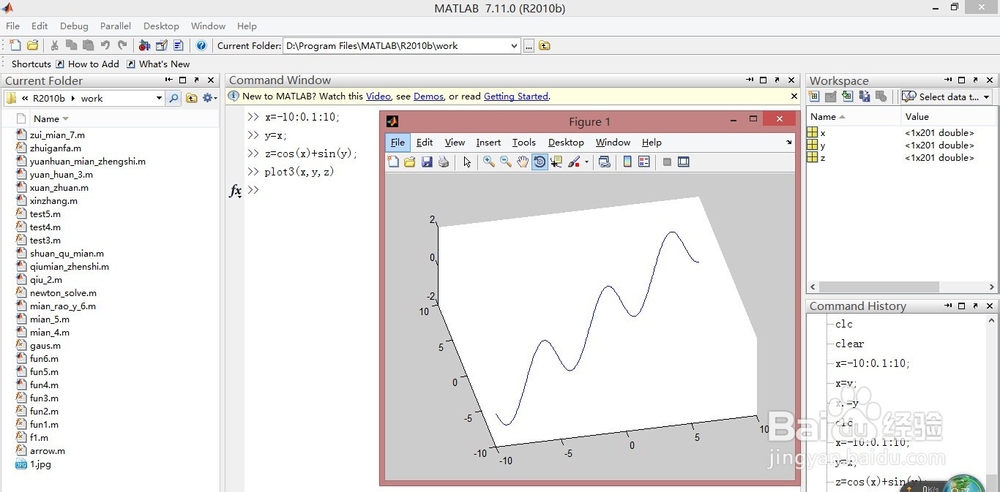This screenshot has height=492, width=1000.
Task: Sort files by the Name column header
Action: [x=51, y=119]
